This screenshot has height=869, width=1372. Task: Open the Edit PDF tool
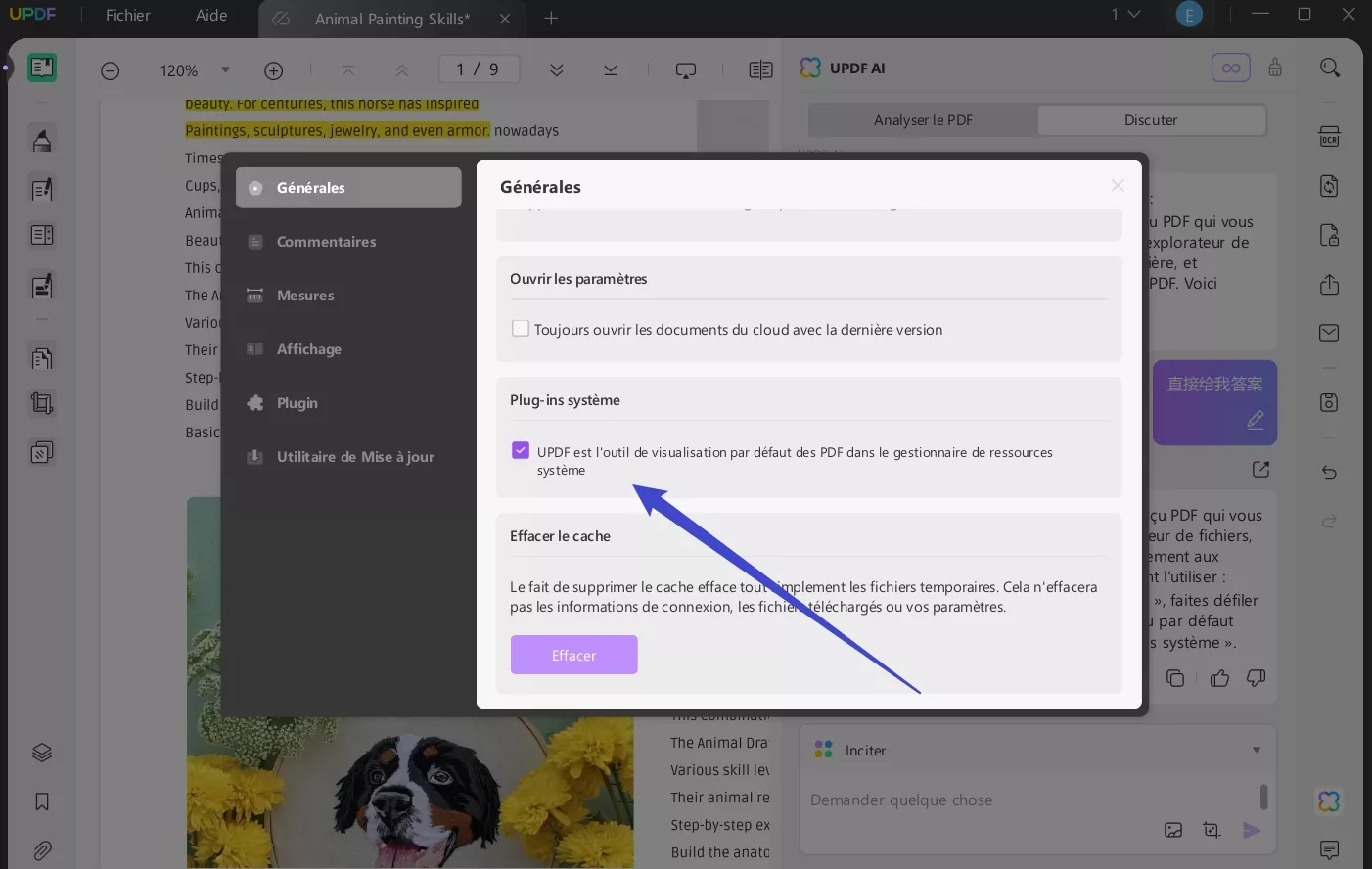click(x=42, y=189)
